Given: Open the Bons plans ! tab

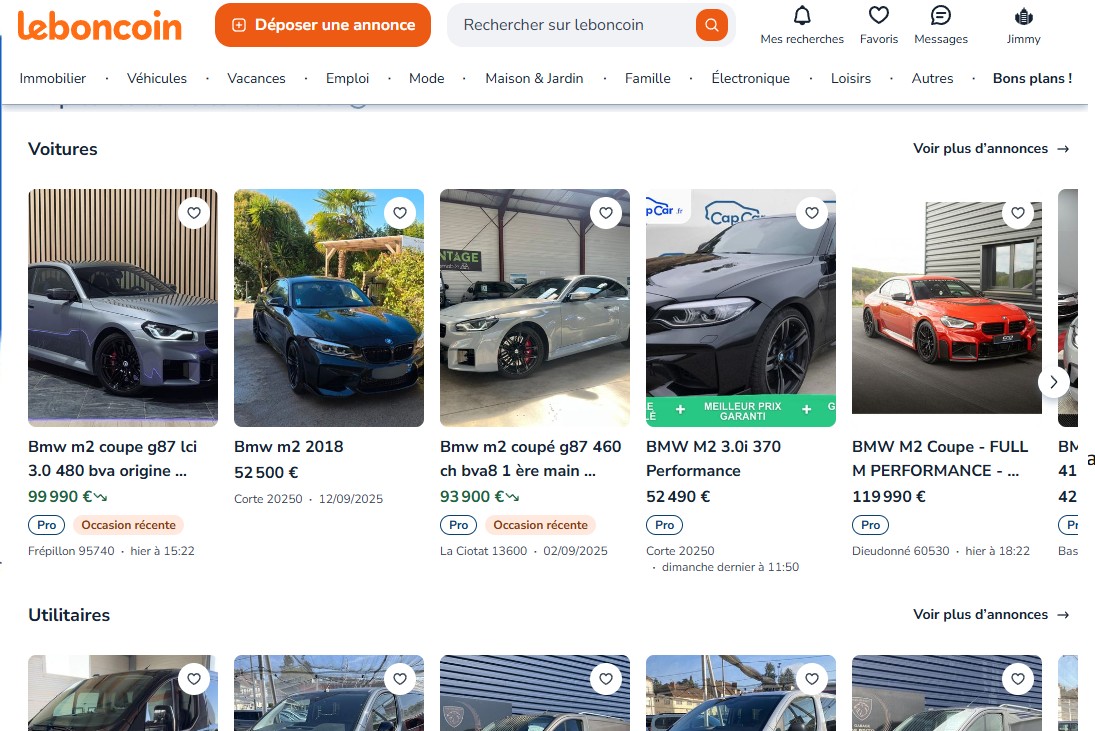Looking at the screenshot, I should tap(1032, 78).
